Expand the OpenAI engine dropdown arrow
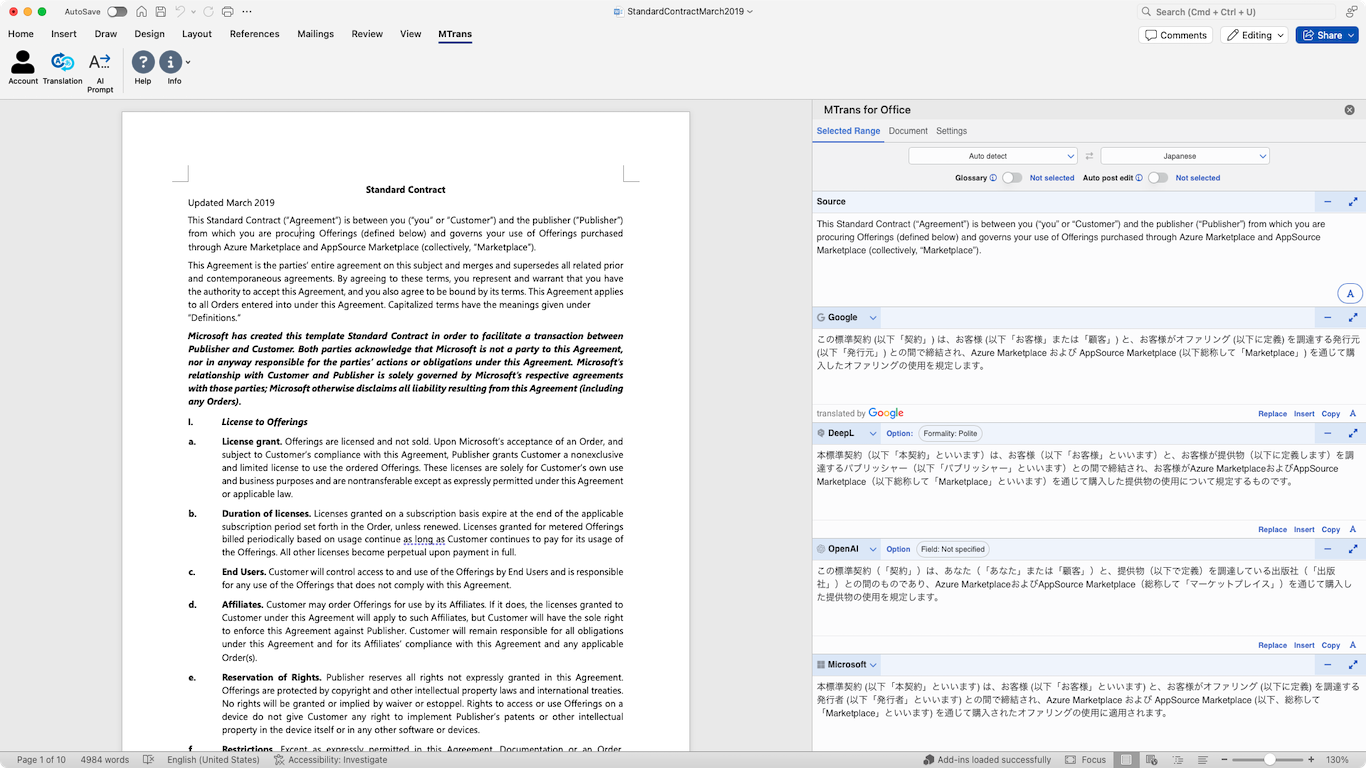The height and width of the screenshot is (768, 1366). [x=873, y=549]
